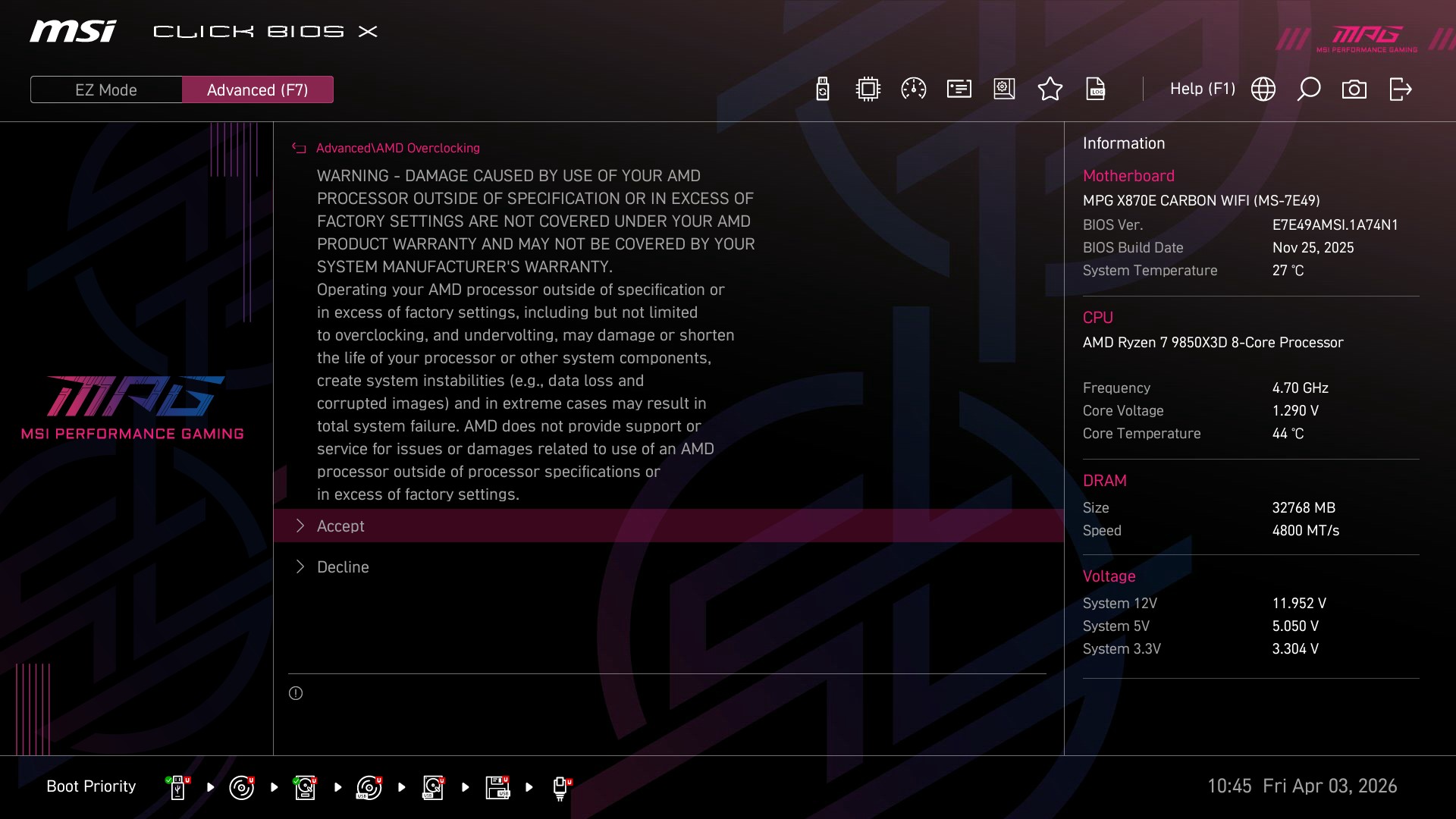
Task: Click the Advanced\AMD Overclocking breadcrumb path
Action: [x=397, y=149]
